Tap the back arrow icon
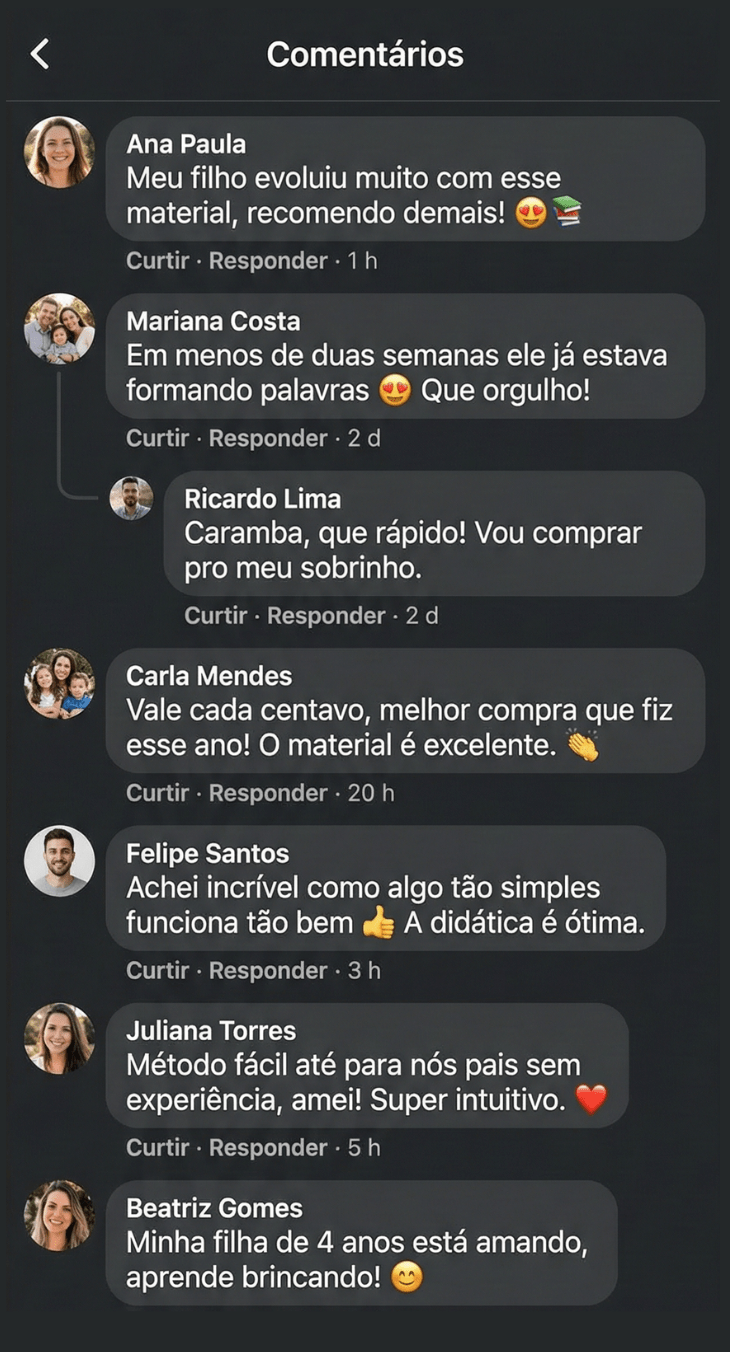 point(40,54)
